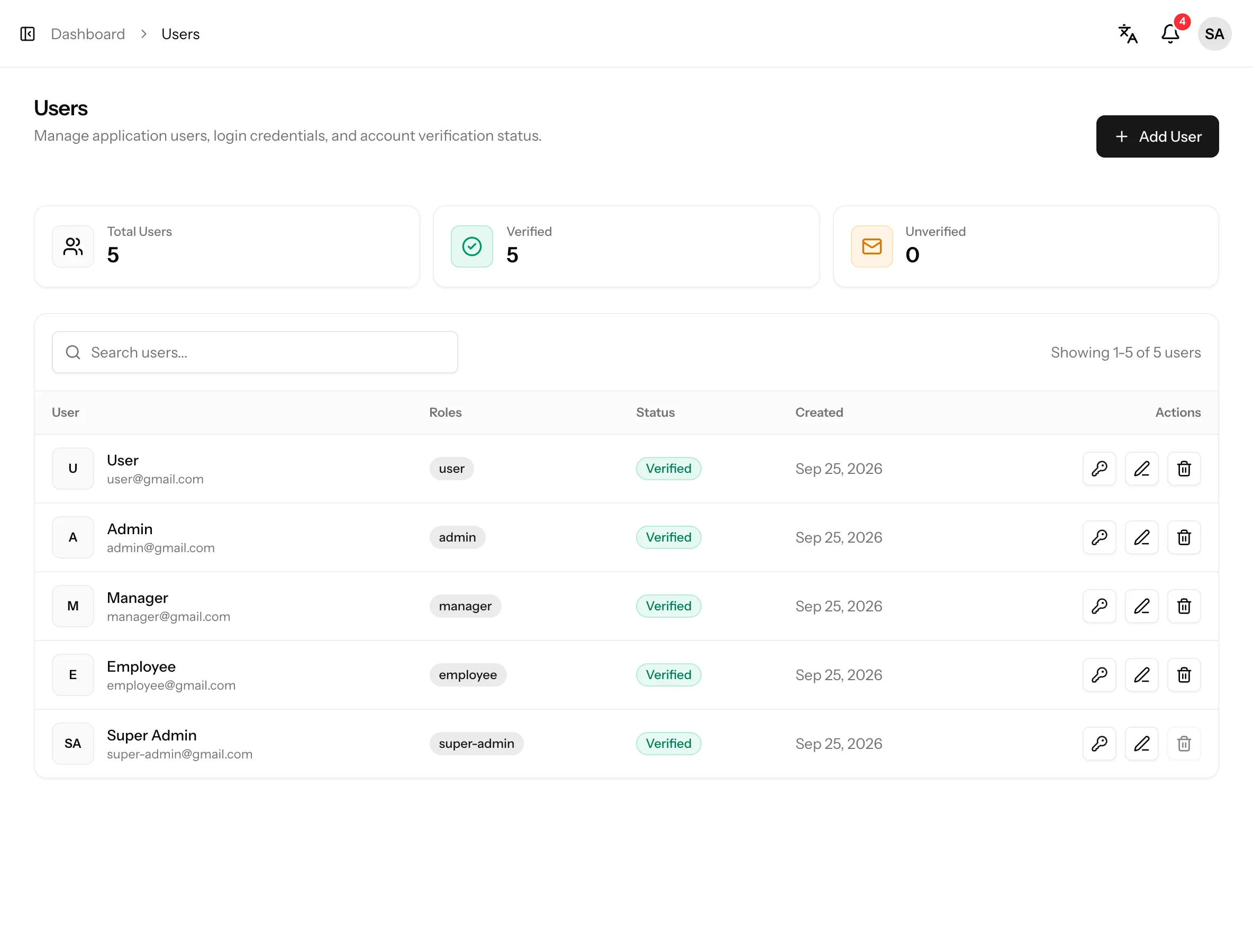The image size is (1253, 952).
Task: Edit the Employee account
Action: [1141, 675]
